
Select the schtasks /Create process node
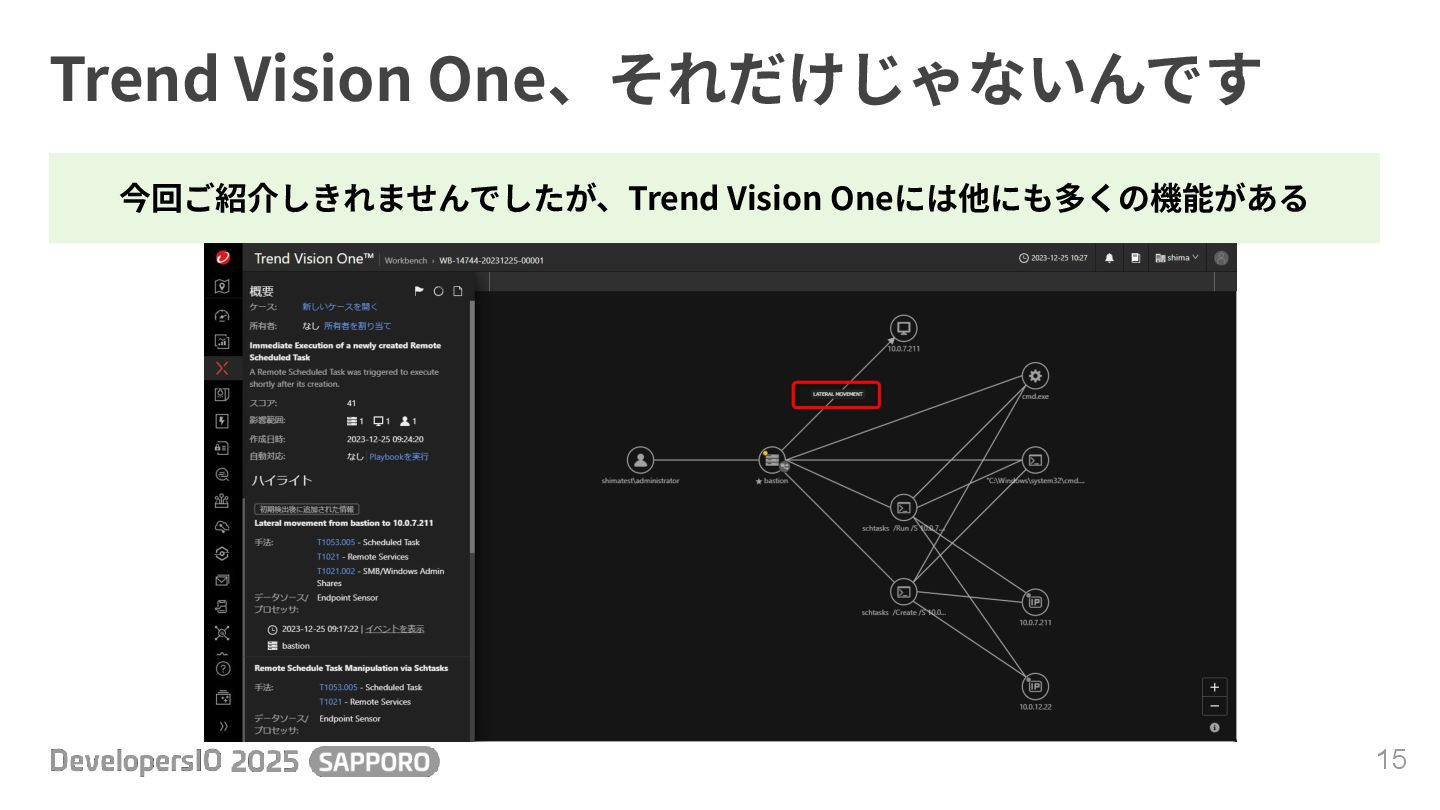(903, 591)
